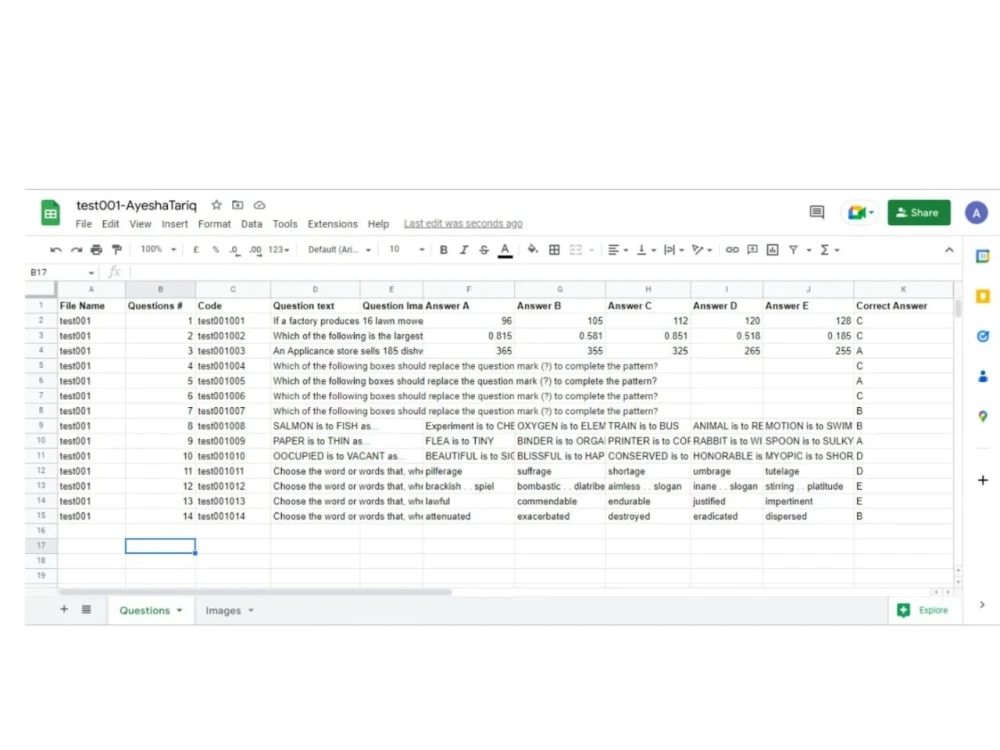Viewport: 1000px width, 750px height.
Task: Toggle Strikethrough formatting
Action: click(x=484, y=250)
